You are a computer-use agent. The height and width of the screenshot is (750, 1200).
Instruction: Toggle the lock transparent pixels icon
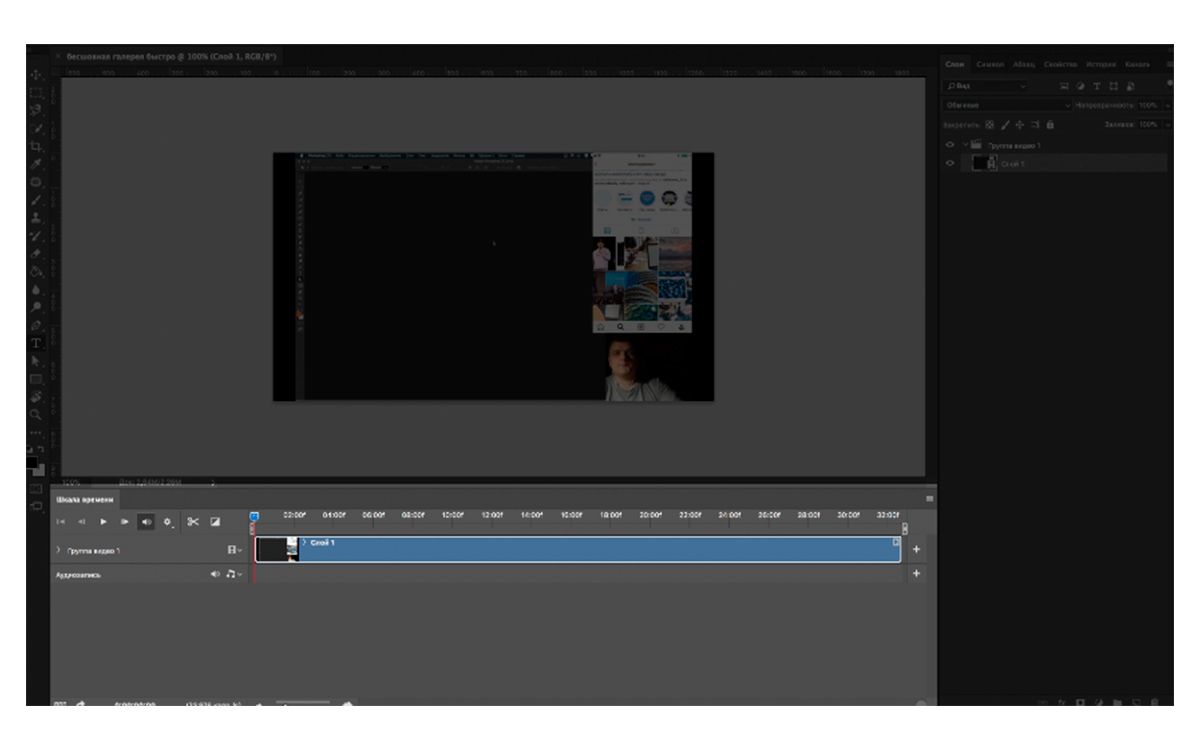click(x=990, y=125)
